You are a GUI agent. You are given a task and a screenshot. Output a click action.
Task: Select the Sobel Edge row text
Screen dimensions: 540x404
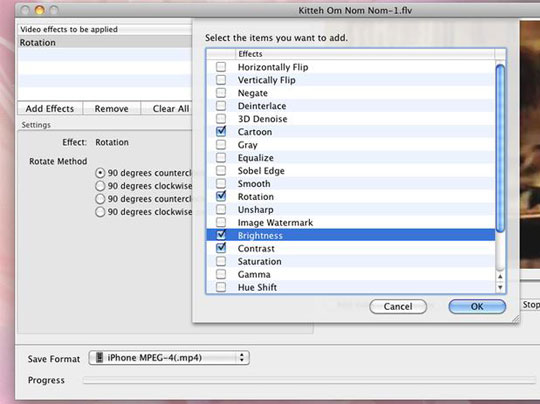[x=261, y=171]
